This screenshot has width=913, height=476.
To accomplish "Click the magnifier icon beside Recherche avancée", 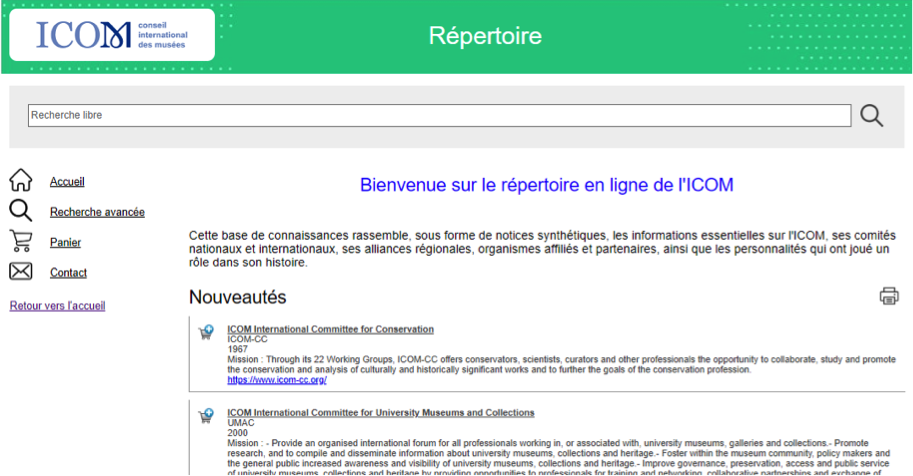I will [x=20, y=210].
